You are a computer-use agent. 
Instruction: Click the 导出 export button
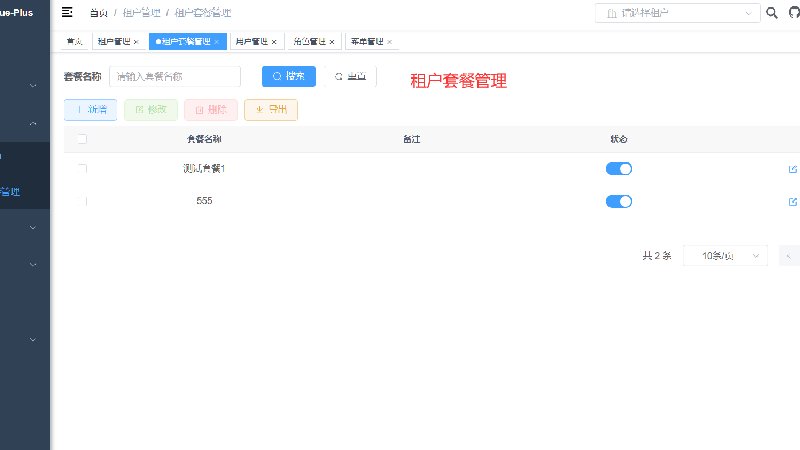(x=271, y=110)
